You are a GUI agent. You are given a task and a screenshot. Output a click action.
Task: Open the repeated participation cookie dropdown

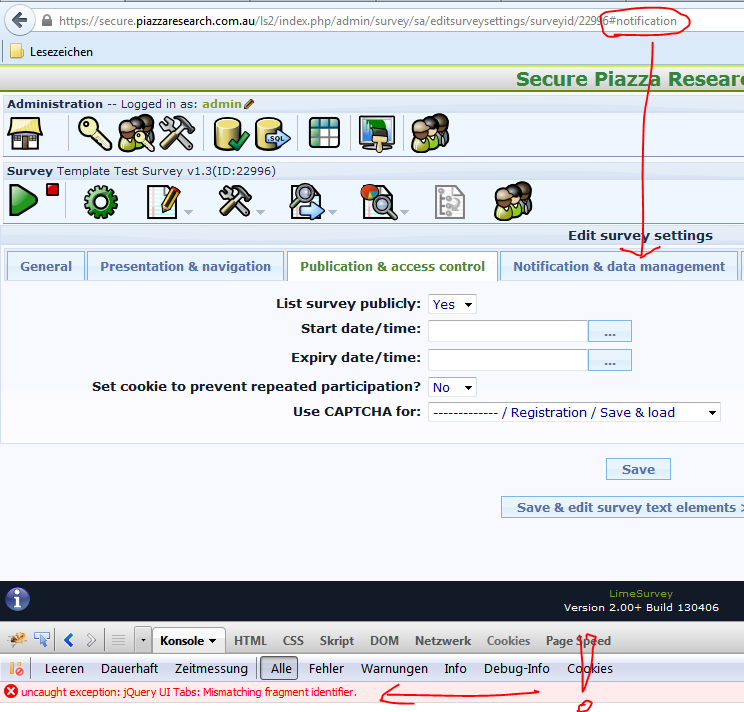452,387
